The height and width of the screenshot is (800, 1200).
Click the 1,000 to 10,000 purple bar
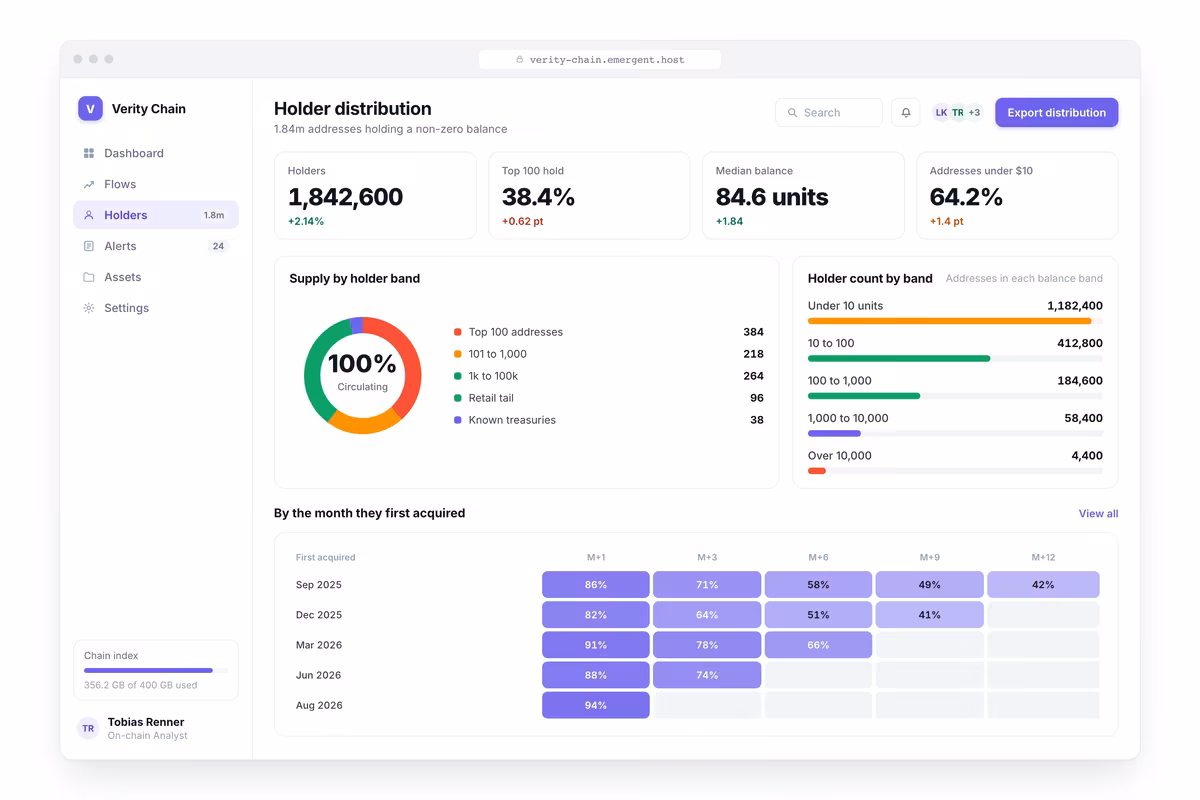pyautogui.click(x=834, y=433)
